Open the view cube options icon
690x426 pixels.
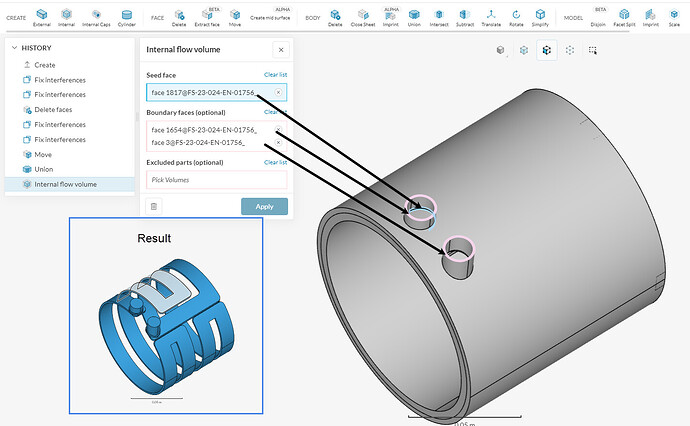501,50
